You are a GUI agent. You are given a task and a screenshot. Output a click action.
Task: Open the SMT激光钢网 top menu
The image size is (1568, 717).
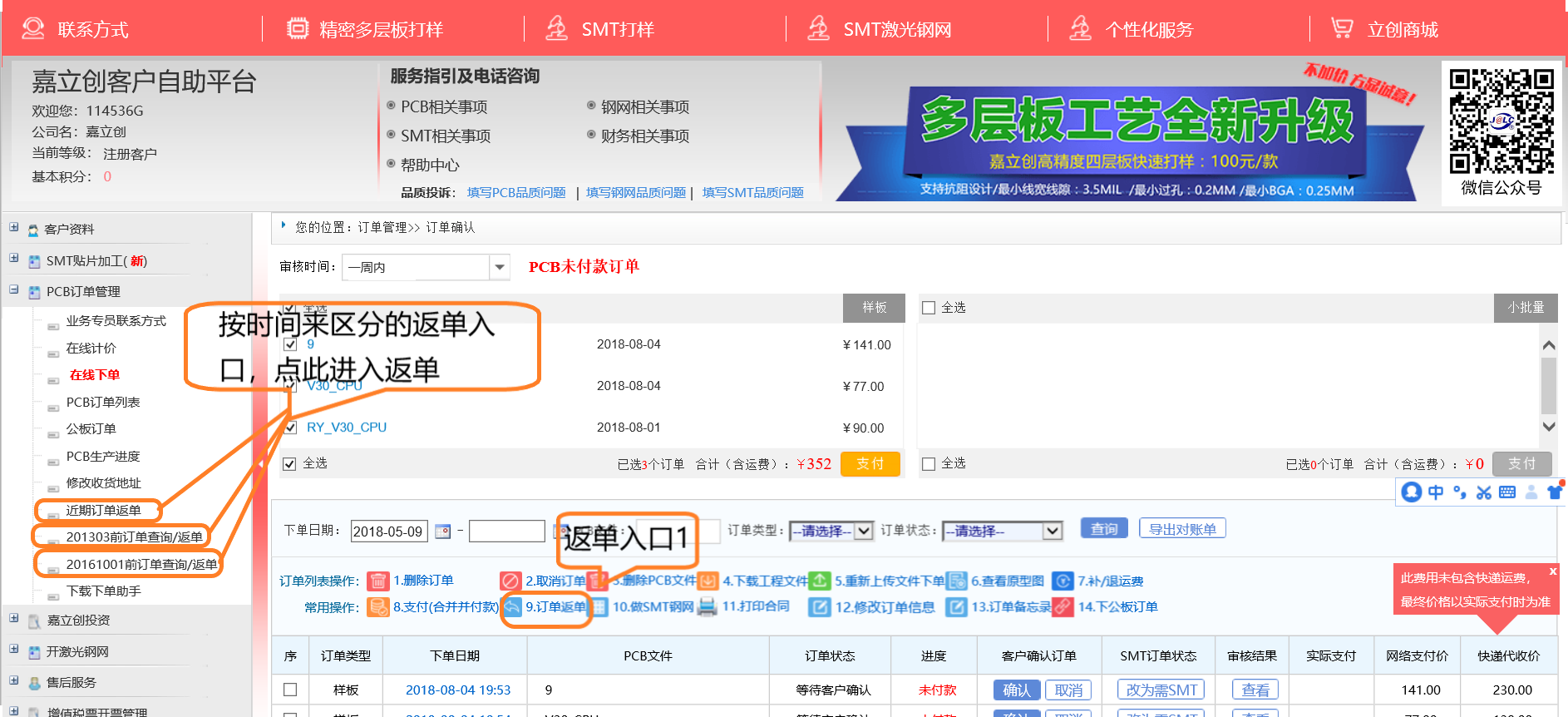[x=897, y=30]
